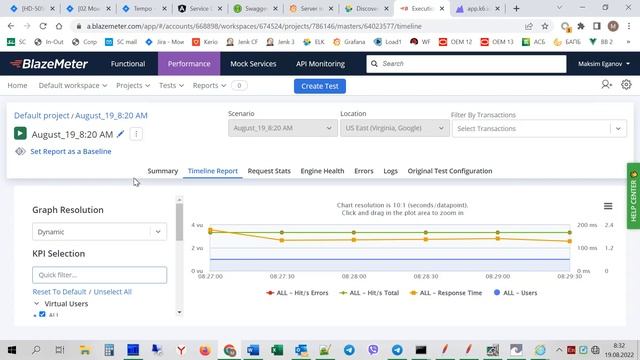Viewport: 640px width, 360px height.
Task: Open the API Monitoring section
Action: (x=320, y=64)
